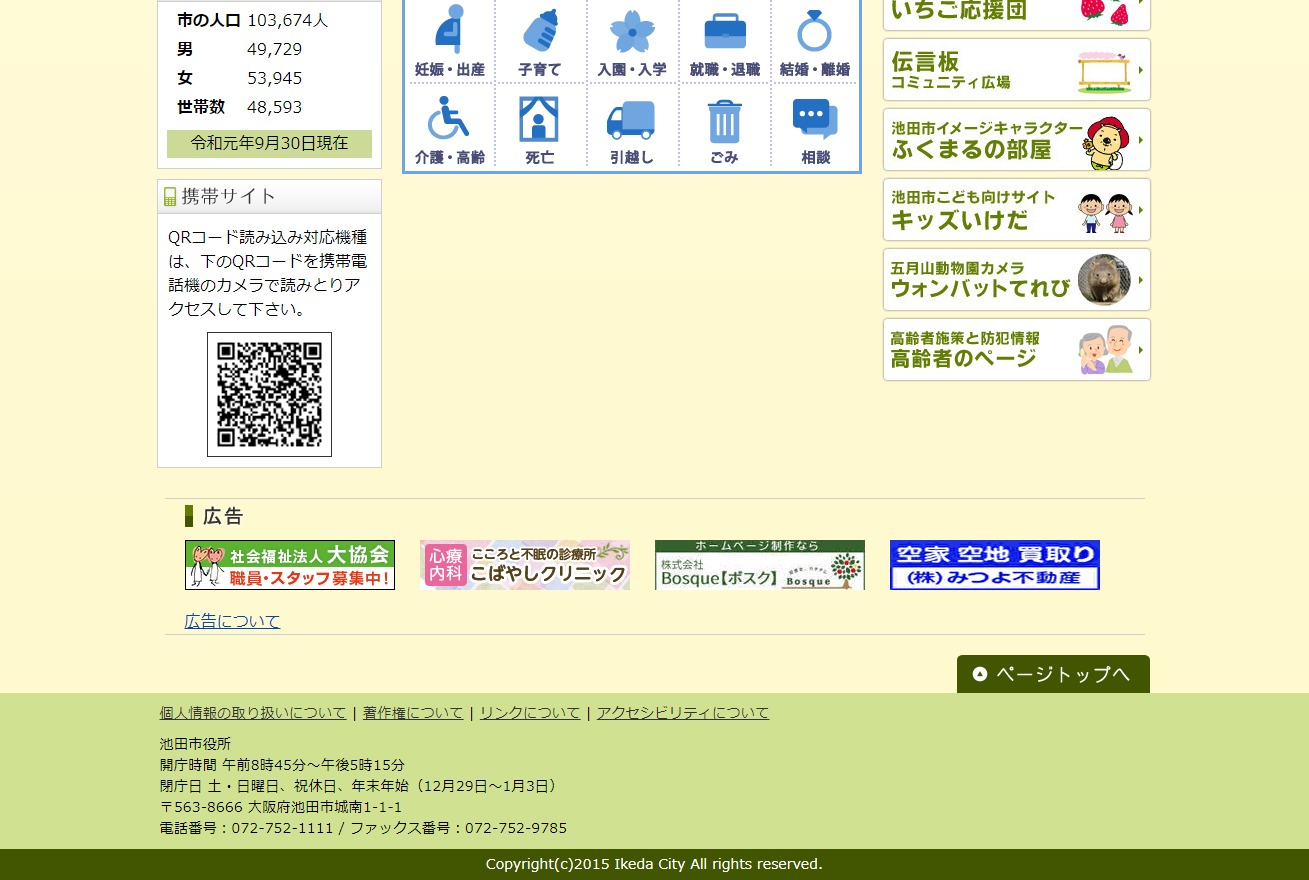Jump to page top with ページトップへ

[x=1053, y=674]
